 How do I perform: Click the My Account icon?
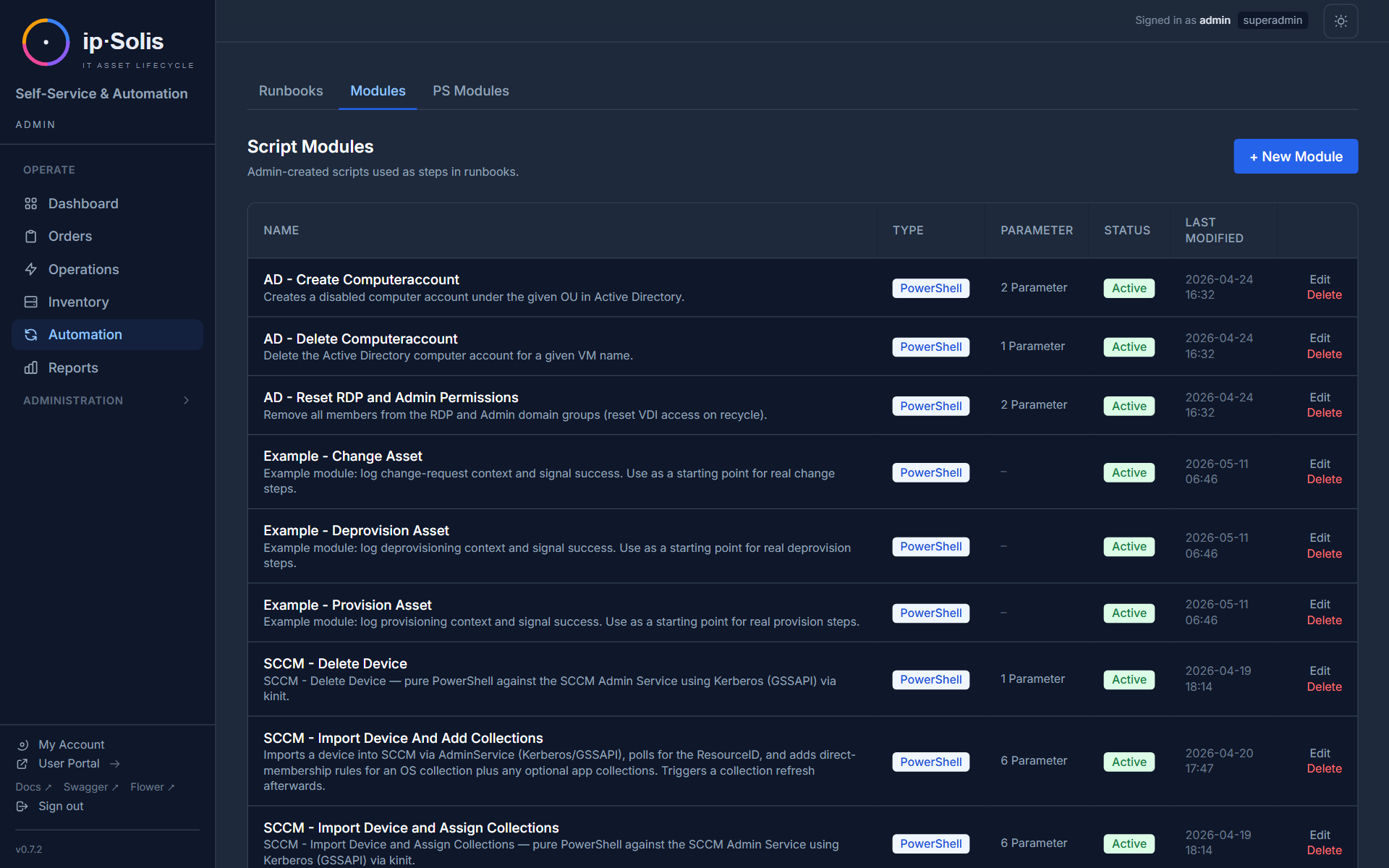(22, 745)
